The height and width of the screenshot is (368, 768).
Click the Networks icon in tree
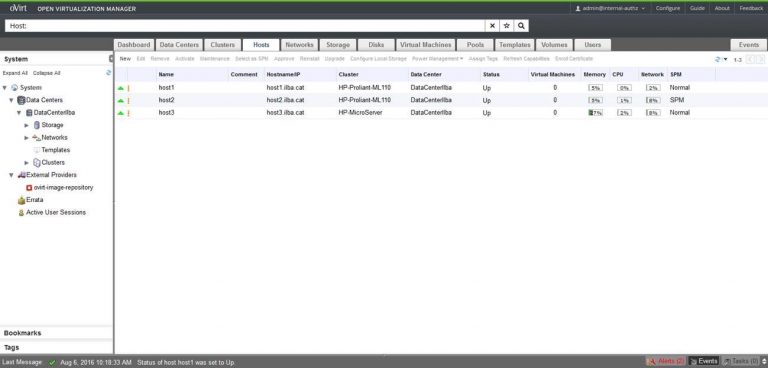click(36, 138)
